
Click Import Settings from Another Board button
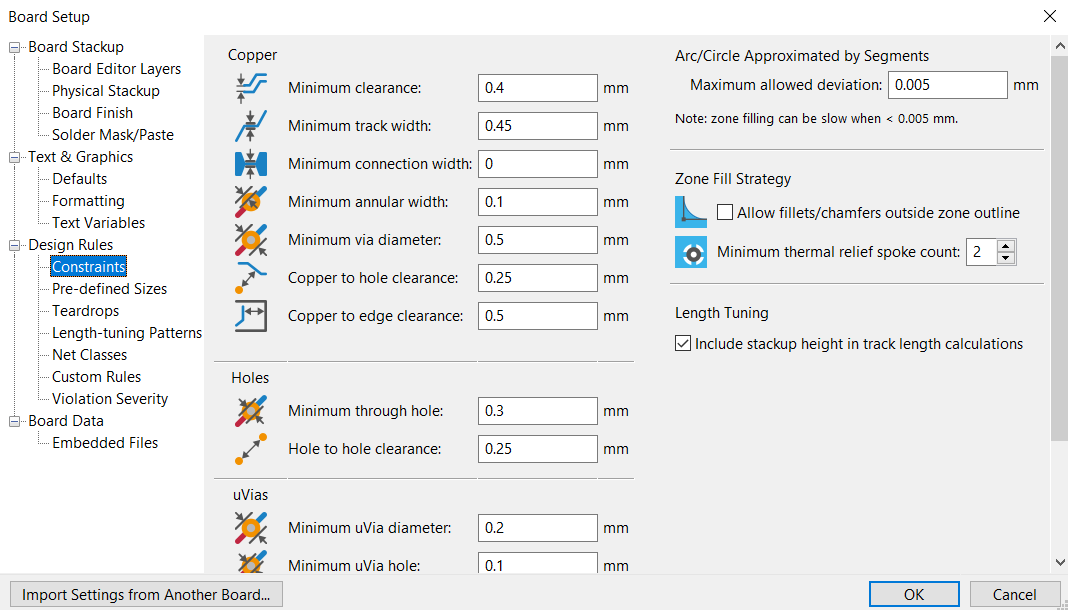(146, 595)
